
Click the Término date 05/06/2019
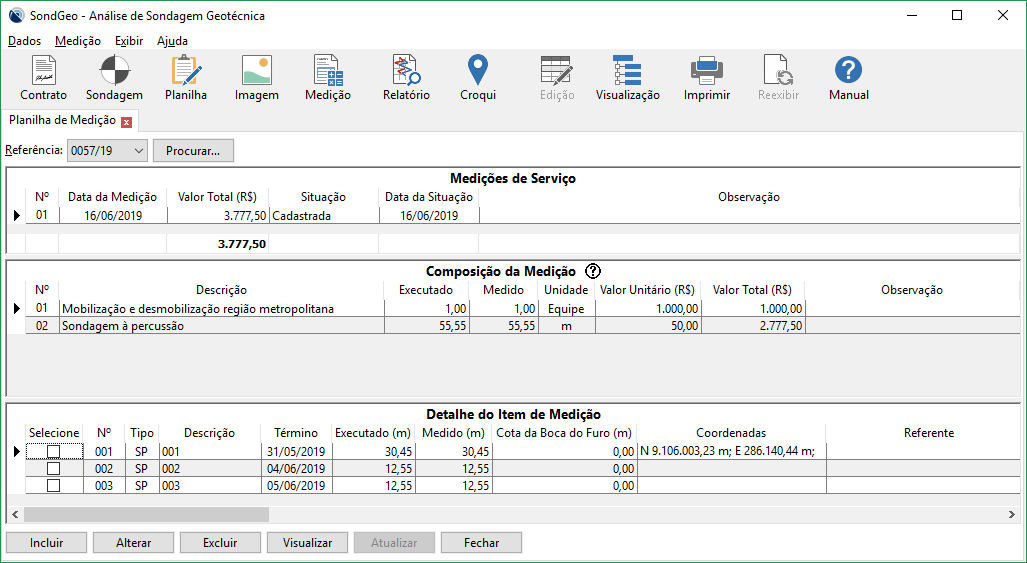tap(296, 486)
